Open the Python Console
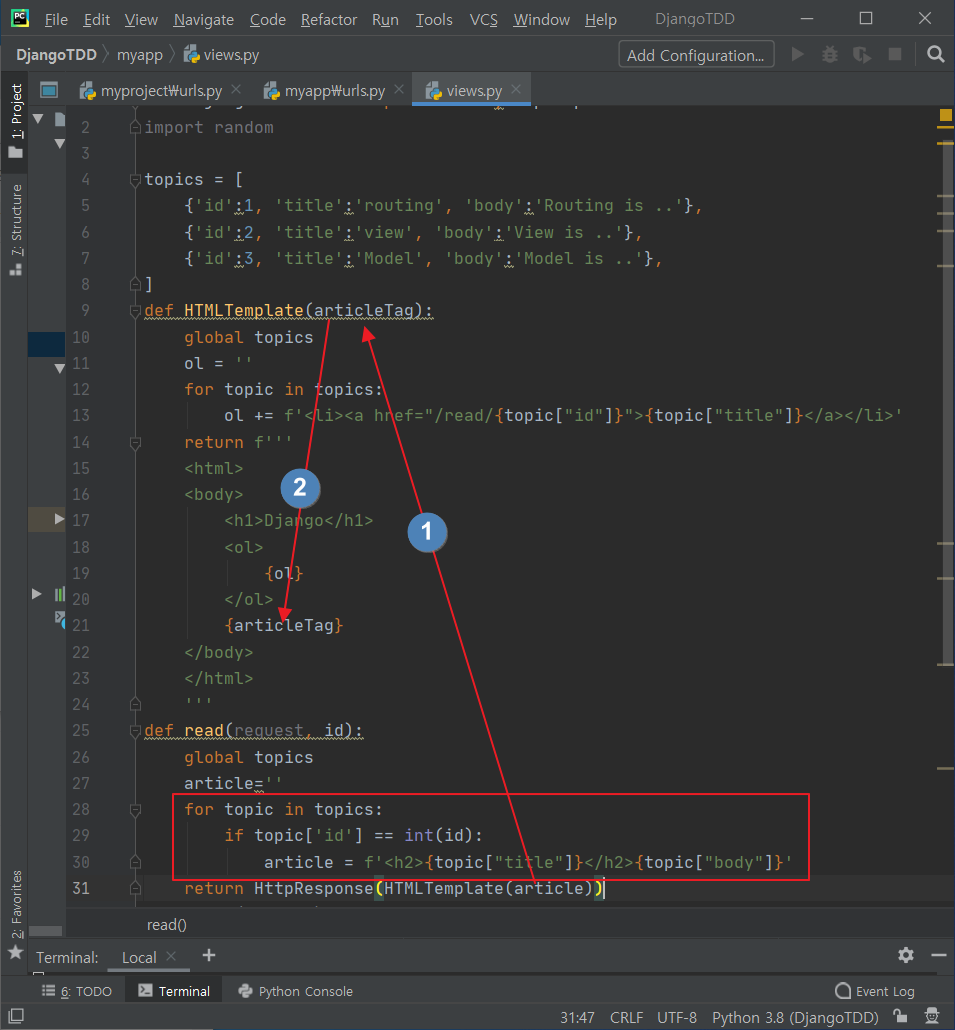This screenshot has height=1030, width=955. (296, 991)
